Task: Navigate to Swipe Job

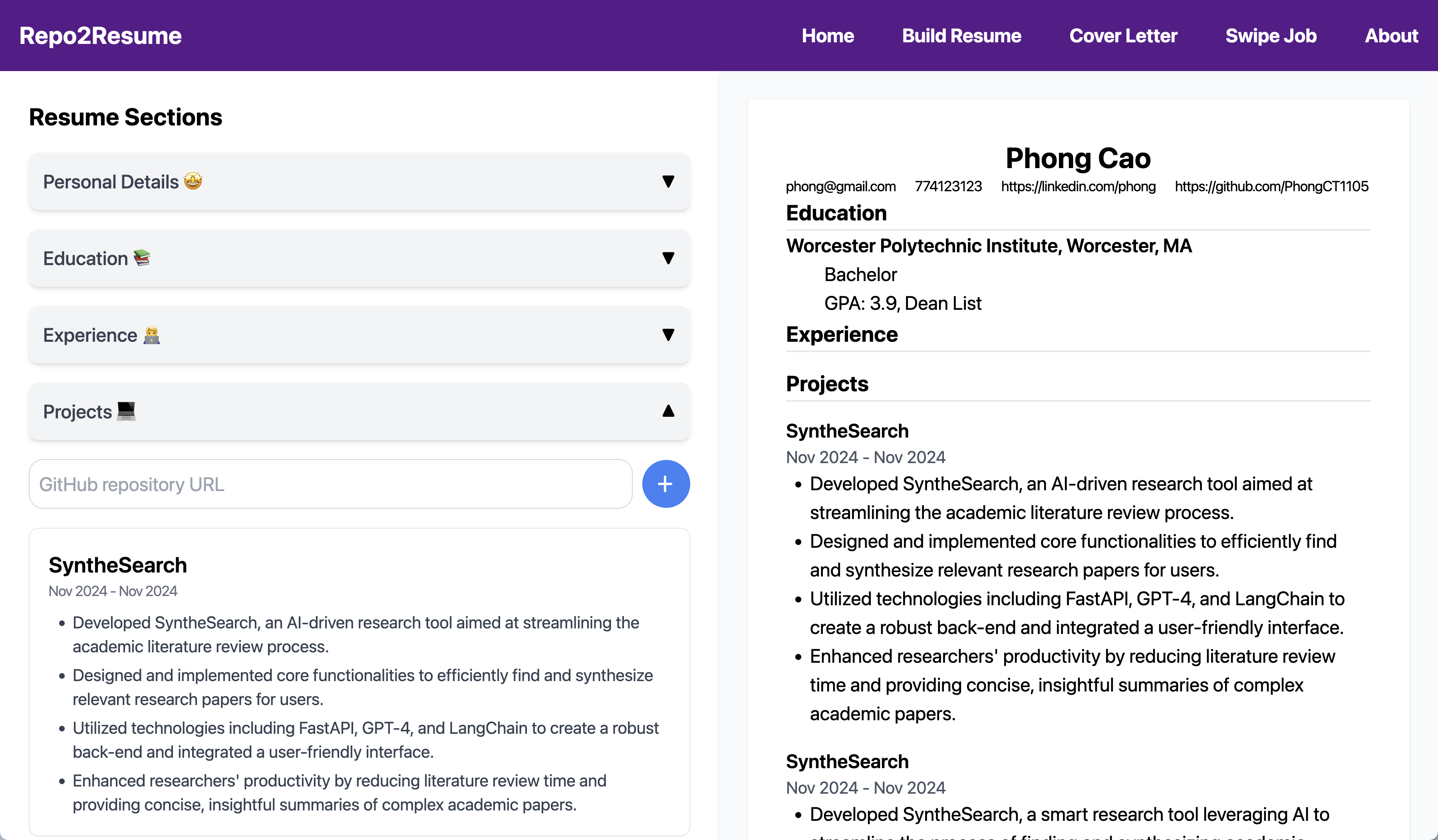Action: 1270,36
